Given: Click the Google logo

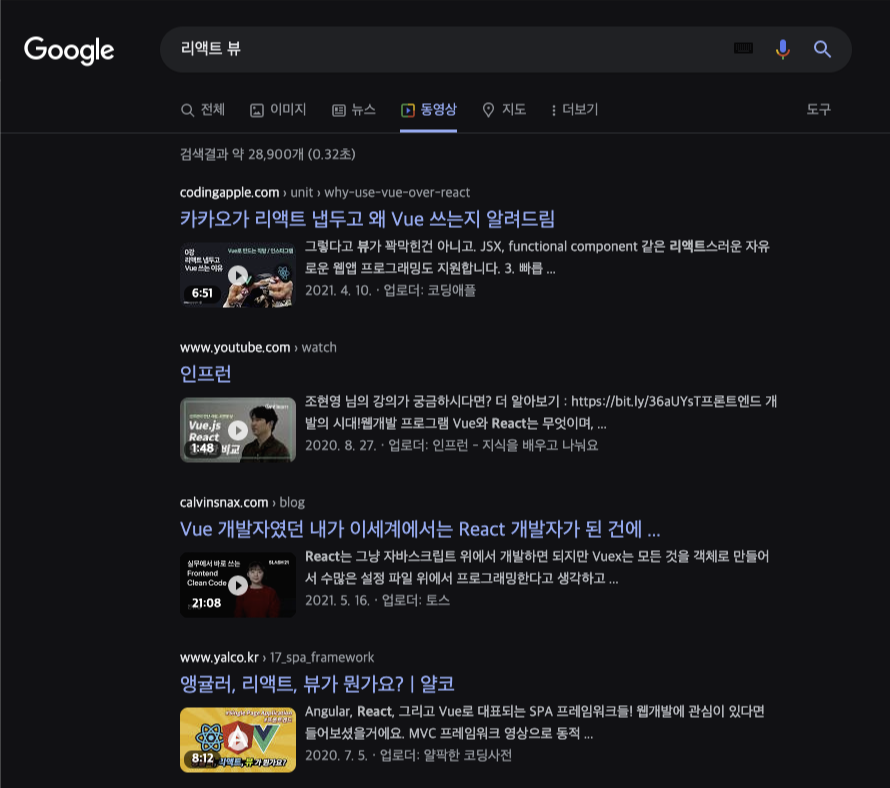Looking at the screenshot, I should pyautogui.click(x=69, y=50).
